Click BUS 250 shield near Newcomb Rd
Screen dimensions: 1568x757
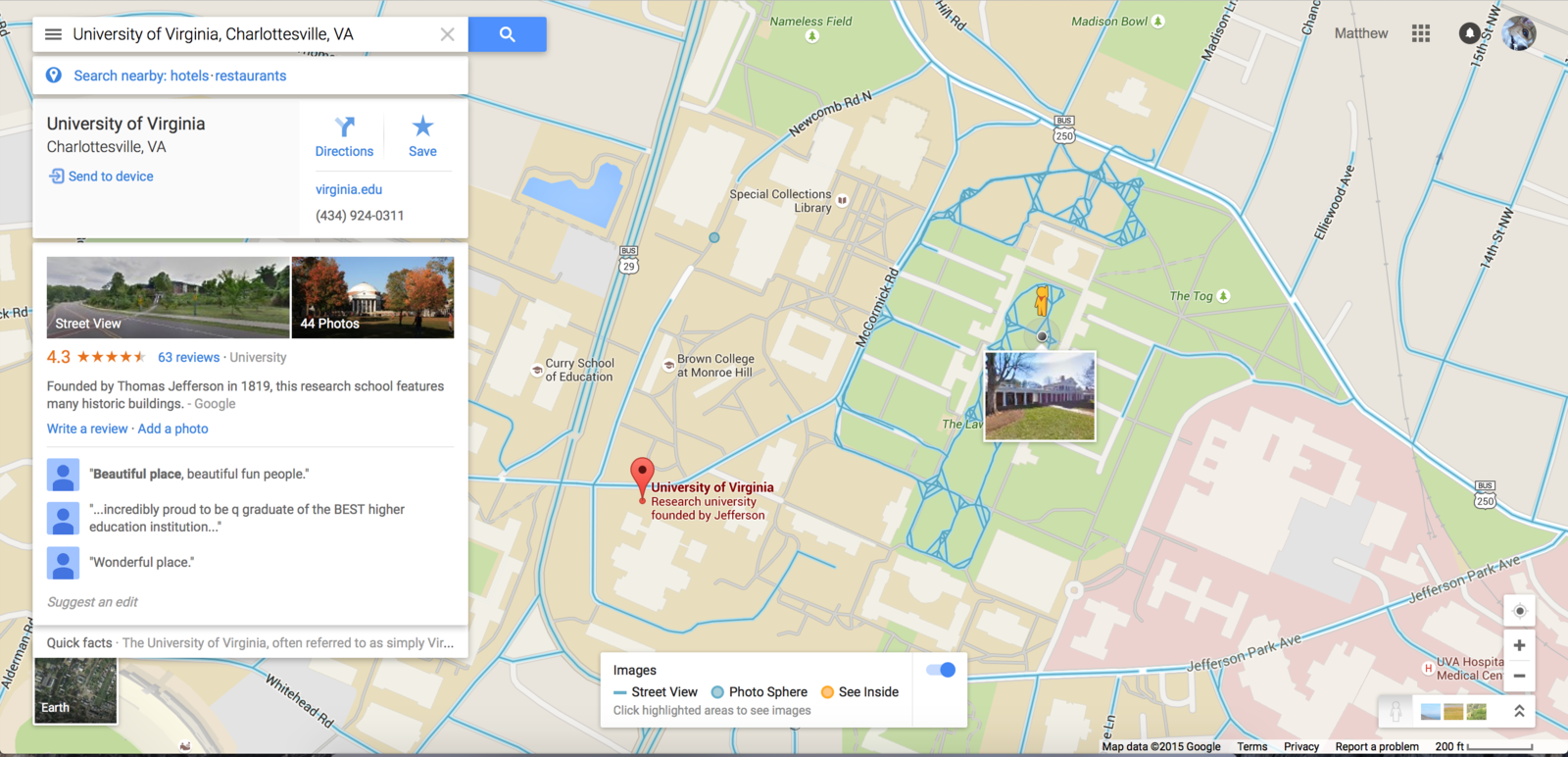[1064, 129]
